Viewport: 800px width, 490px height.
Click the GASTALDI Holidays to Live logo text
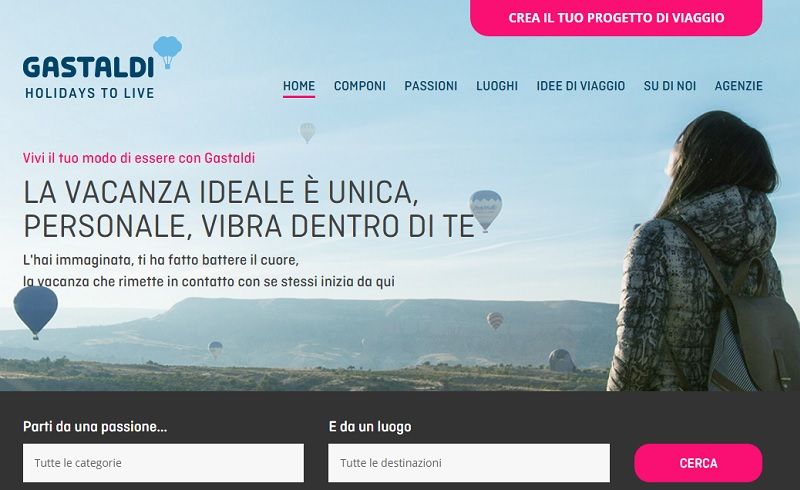tap(89, 77)
